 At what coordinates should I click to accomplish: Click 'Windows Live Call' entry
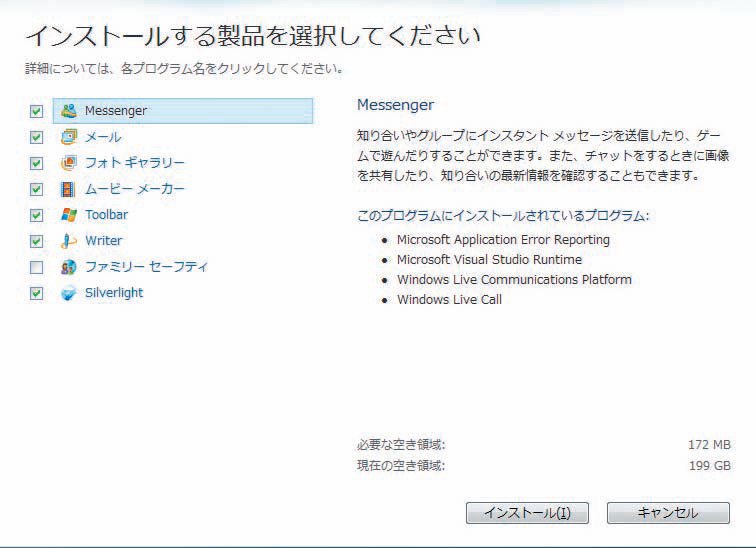pos(449,299)
